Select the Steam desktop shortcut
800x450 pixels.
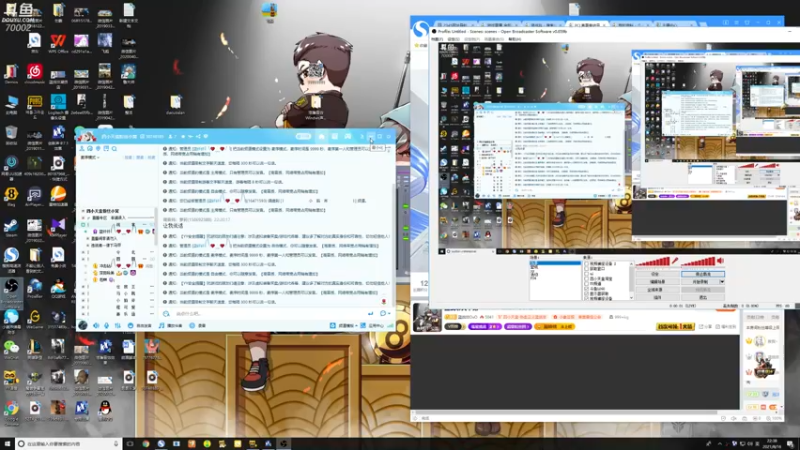coord(11,227)
